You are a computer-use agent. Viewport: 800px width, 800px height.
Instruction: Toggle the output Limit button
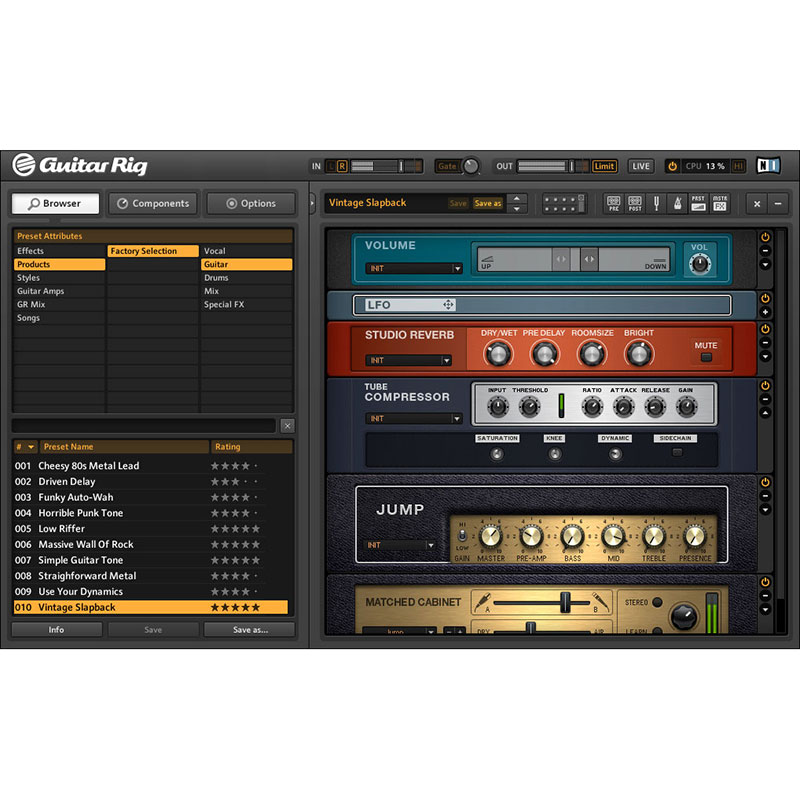(x=604, y=166)
